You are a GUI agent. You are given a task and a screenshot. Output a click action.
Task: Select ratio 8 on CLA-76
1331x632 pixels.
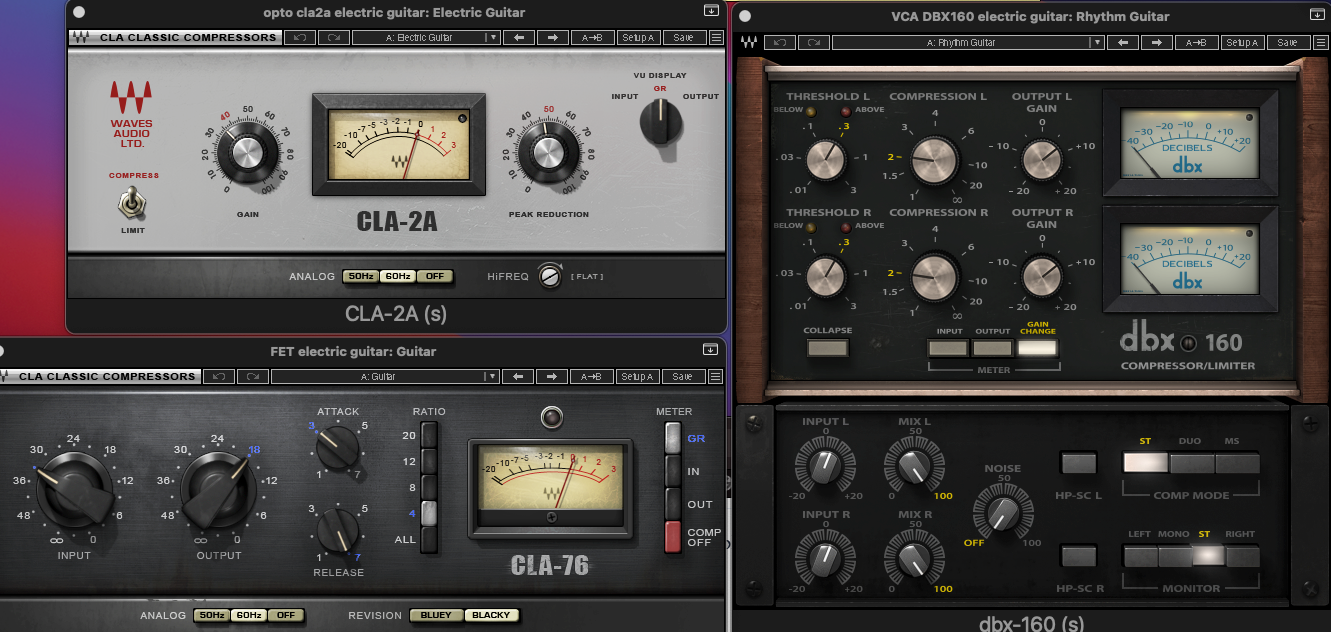pos(429,487)
